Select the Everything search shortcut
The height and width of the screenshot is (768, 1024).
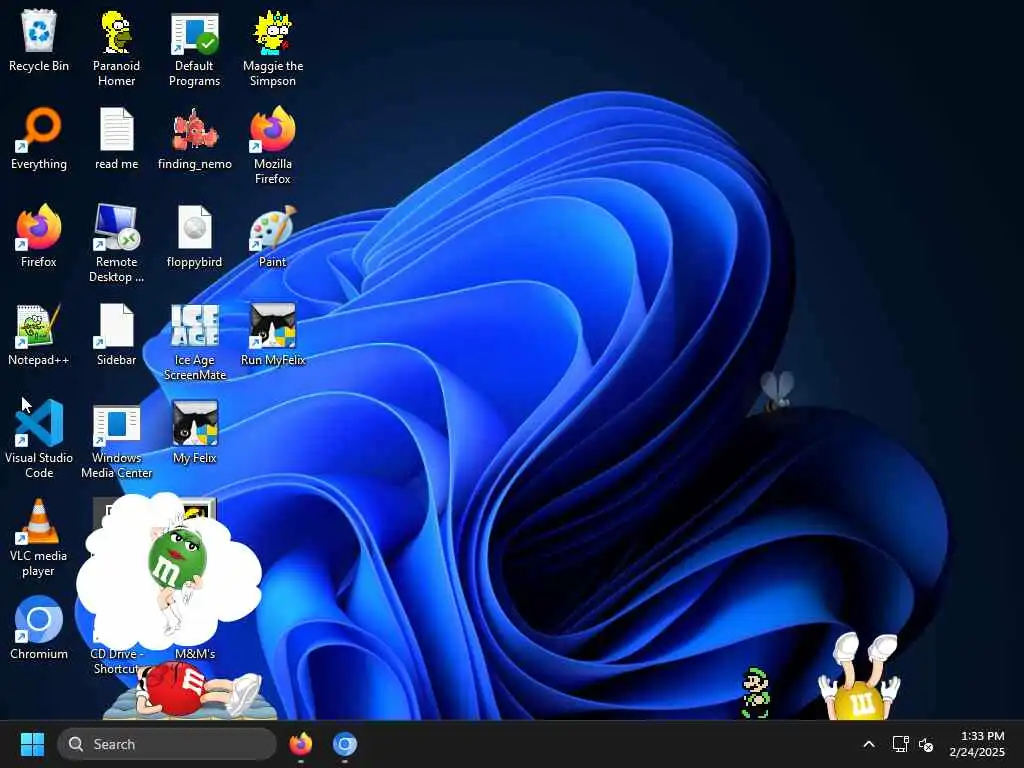pyautogui.click(x=39, y=138)
